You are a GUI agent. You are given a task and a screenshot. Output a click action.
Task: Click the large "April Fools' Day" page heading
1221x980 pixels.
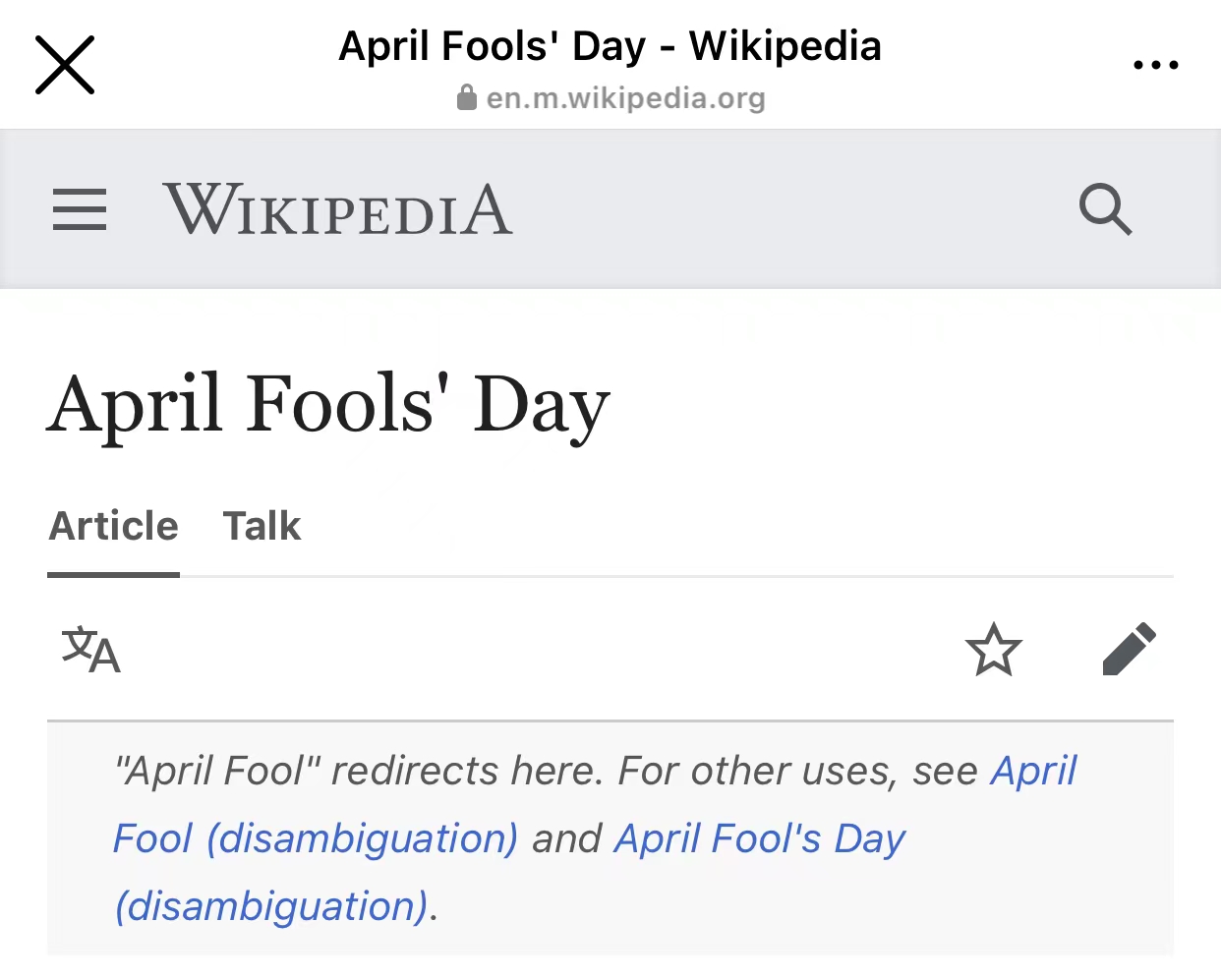328,405
